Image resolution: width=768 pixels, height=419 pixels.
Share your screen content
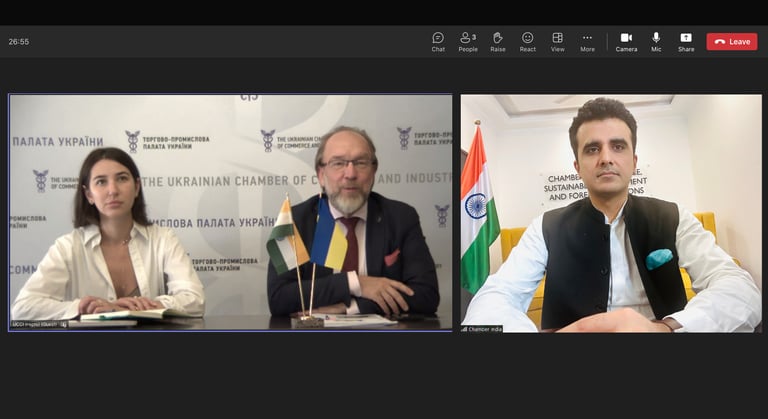click(686, 42)
